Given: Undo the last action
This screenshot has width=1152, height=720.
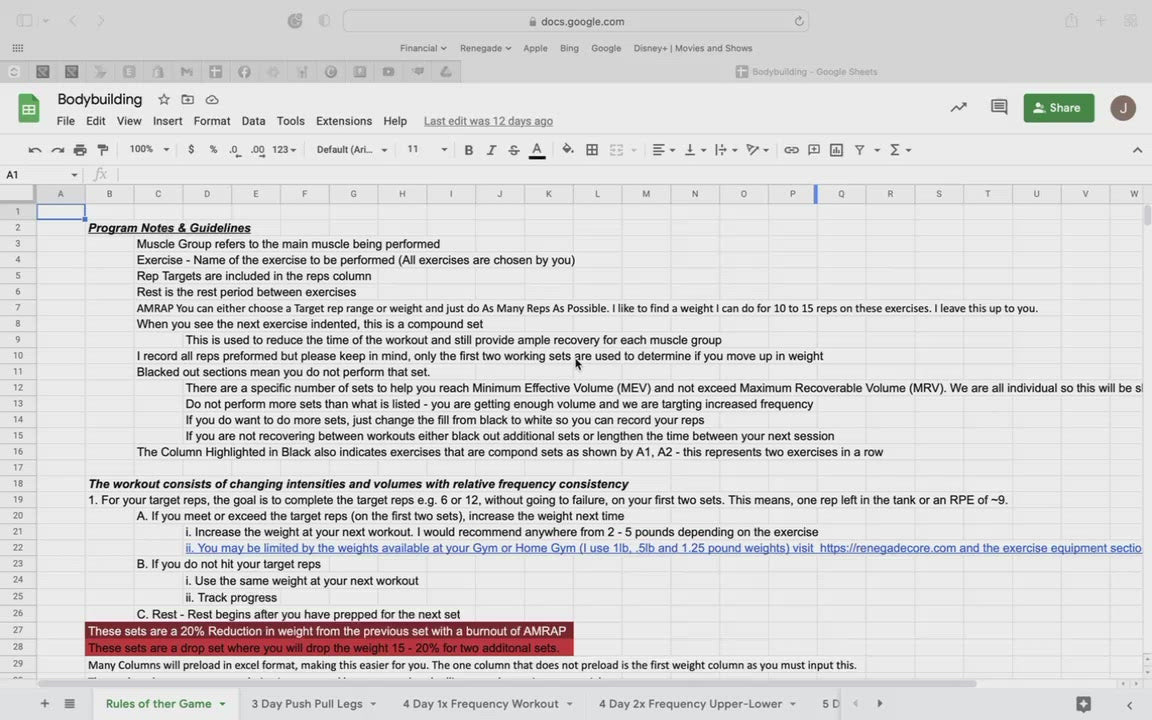Looking at the screenshot, I should [35, 150].
